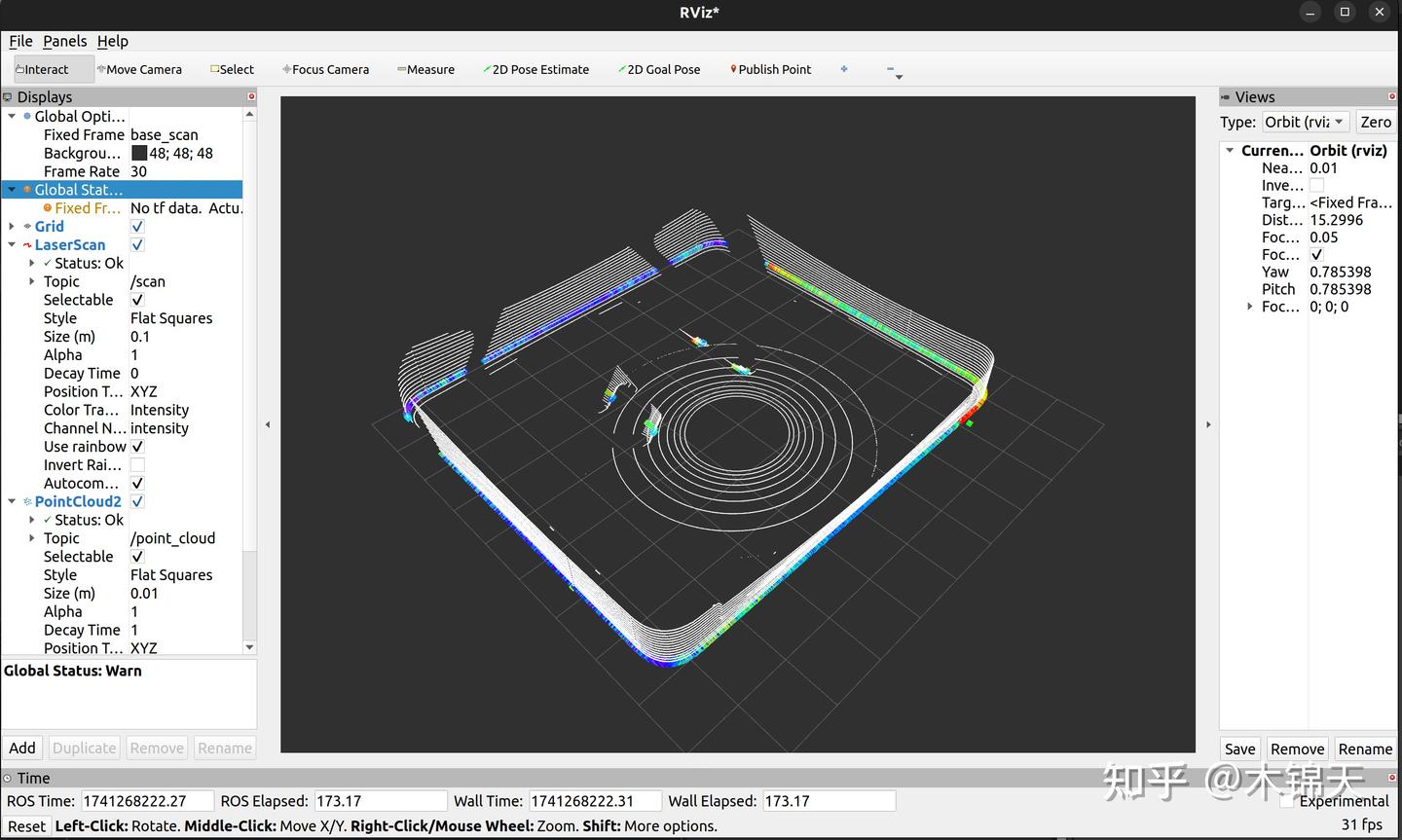Activate the Focus Camera tool
Image resolution: width=1402 pixels, height=840 pixels.
tap(325, 69)
